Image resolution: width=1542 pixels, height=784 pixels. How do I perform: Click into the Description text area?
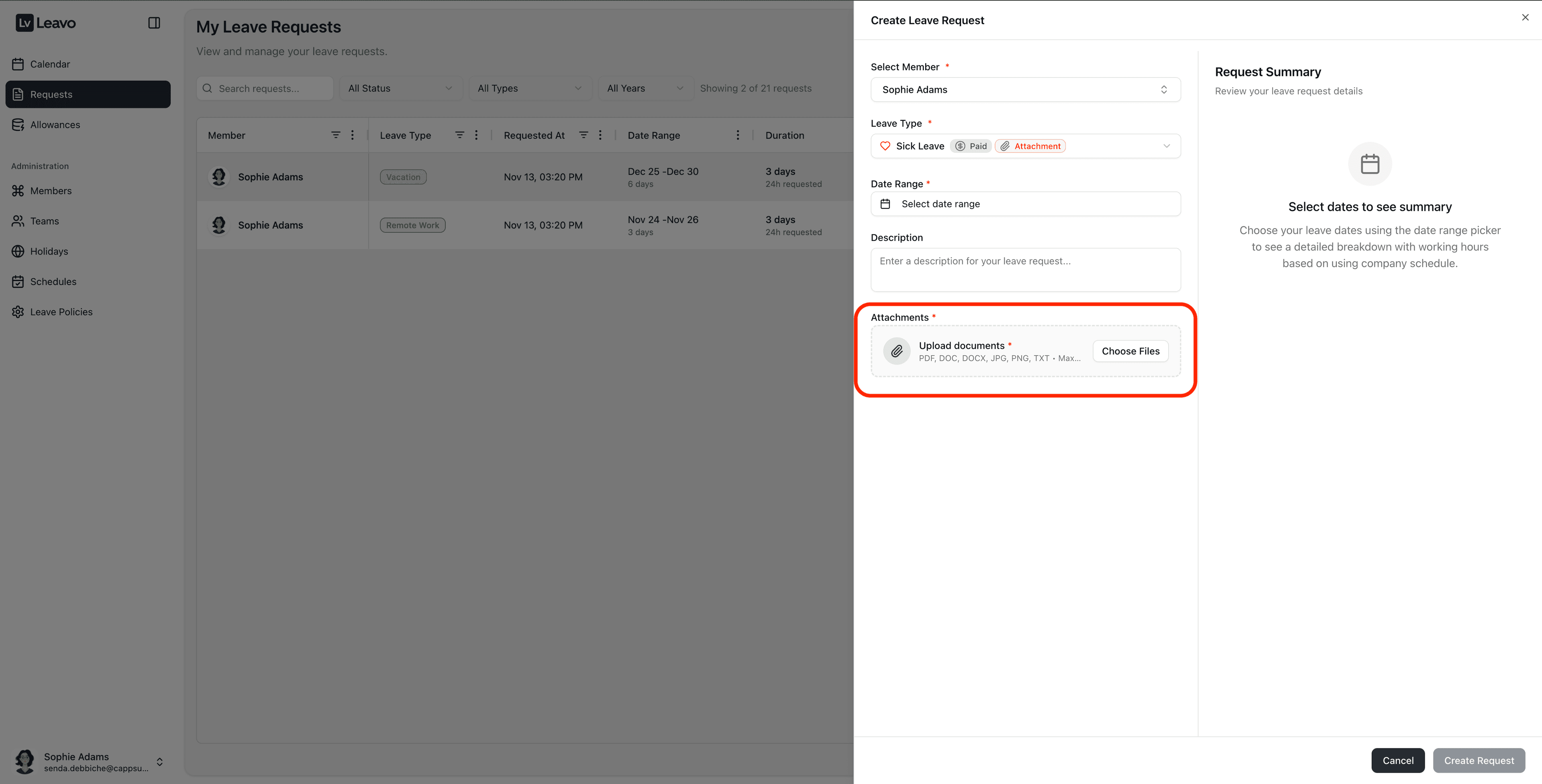coord(1025,270)
